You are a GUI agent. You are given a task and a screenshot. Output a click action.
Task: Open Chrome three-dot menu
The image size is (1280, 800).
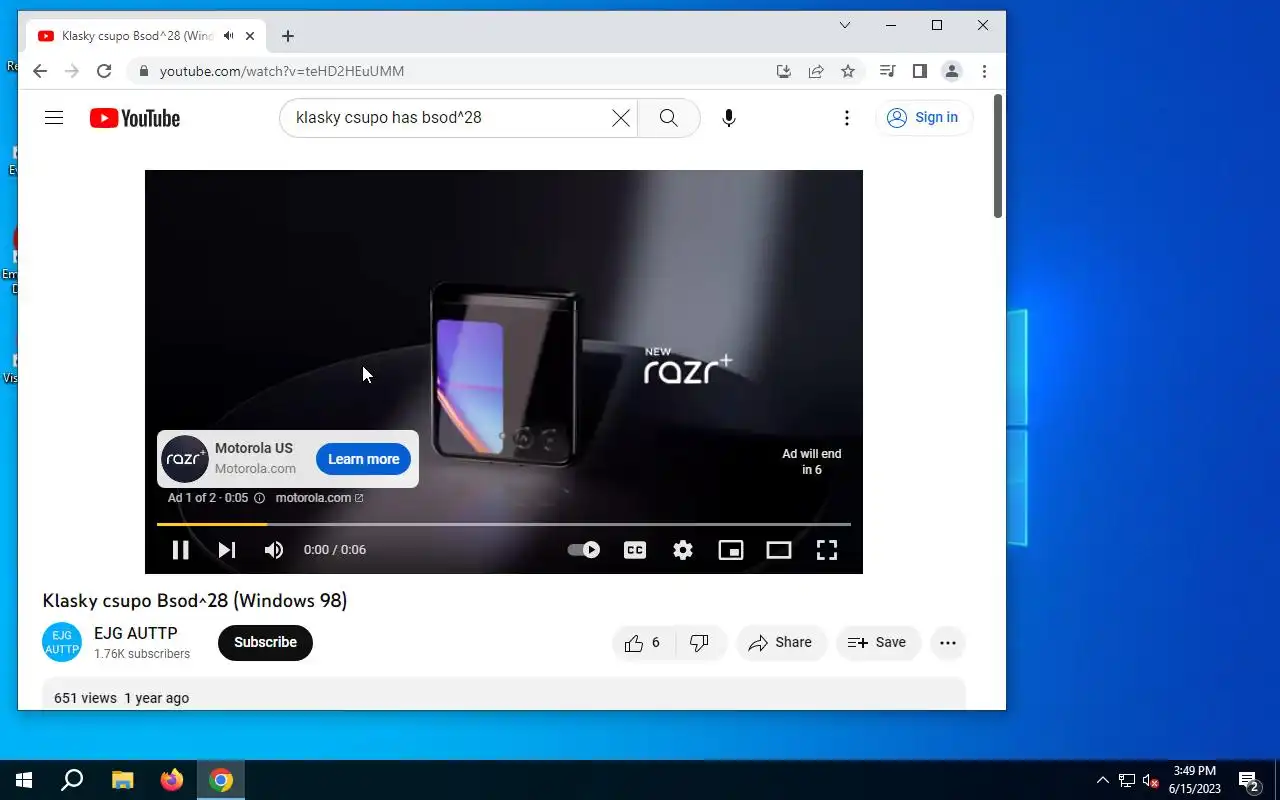pos(985,71)
